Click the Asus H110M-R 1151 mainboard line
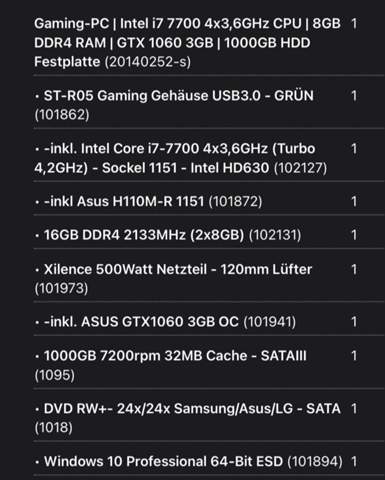385x480 pixels. tap(209, 201)
